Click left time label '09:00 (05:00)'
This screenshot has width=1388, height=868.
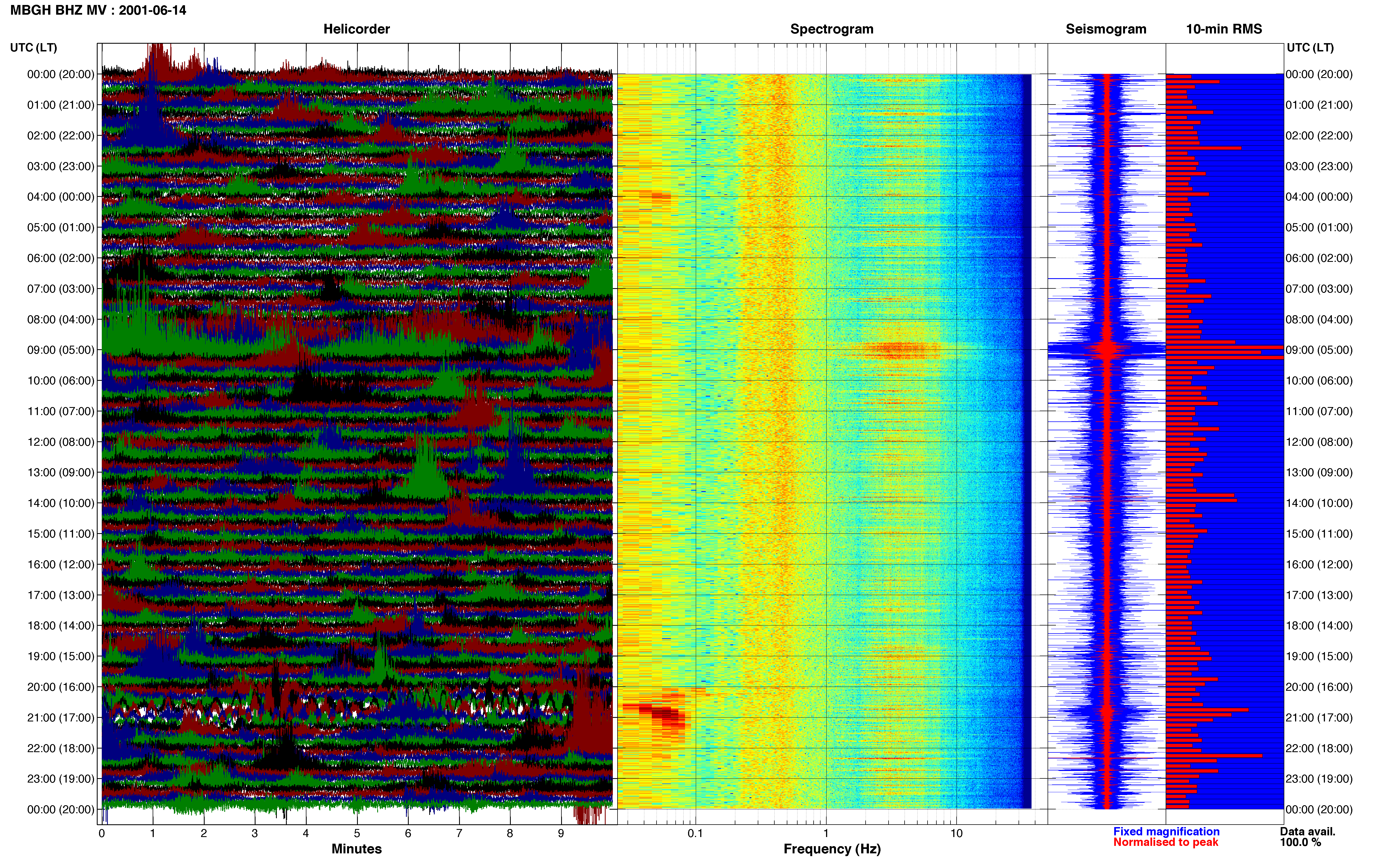coord(61,350)
